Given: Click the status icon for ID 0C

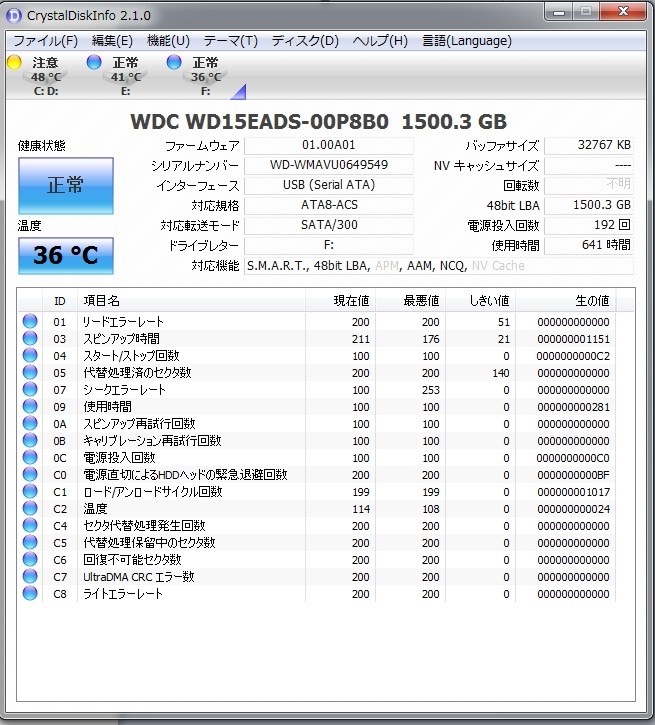Looking at the screenshot, I should (30, 457).
